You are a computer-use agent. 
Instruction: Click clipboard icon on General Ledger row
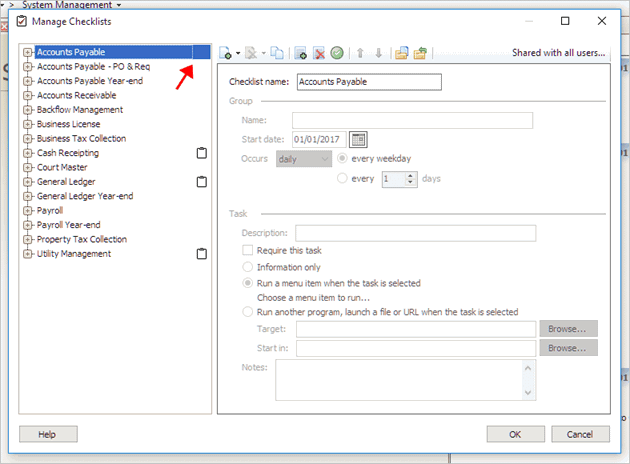coord(202,182)
